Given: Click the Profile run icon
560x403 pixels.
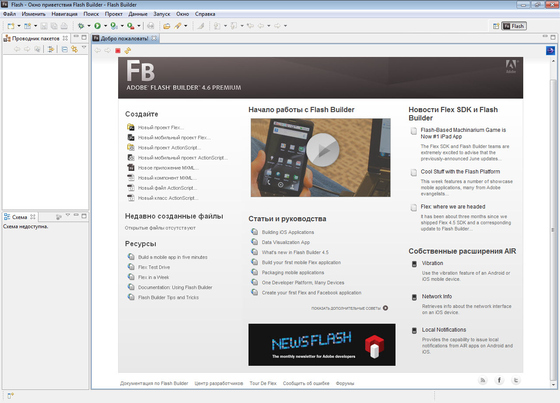Looking at the screenshot, I should pos(114,26).
